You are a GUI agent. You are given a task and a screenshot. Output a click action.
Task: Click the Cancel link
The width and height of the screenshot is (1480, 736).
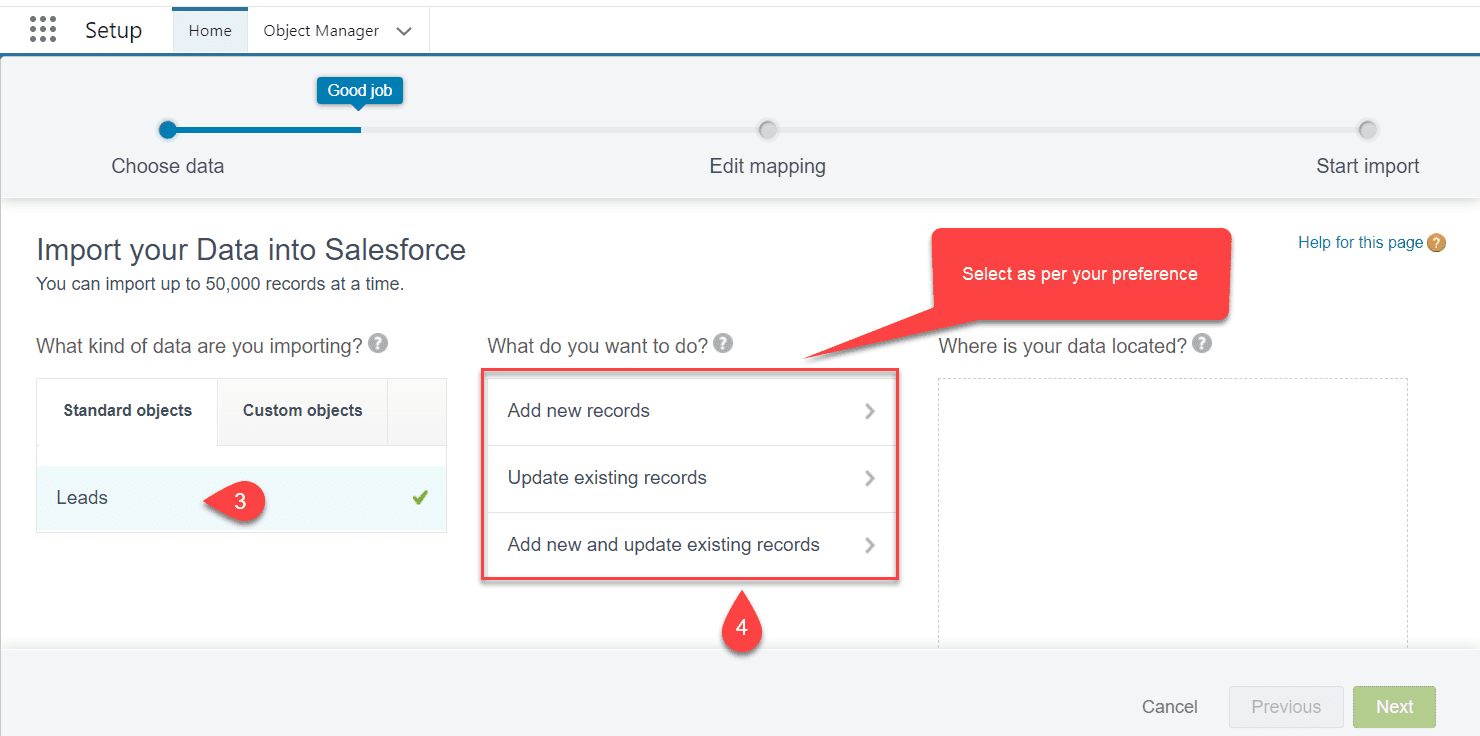point(1169,707)
